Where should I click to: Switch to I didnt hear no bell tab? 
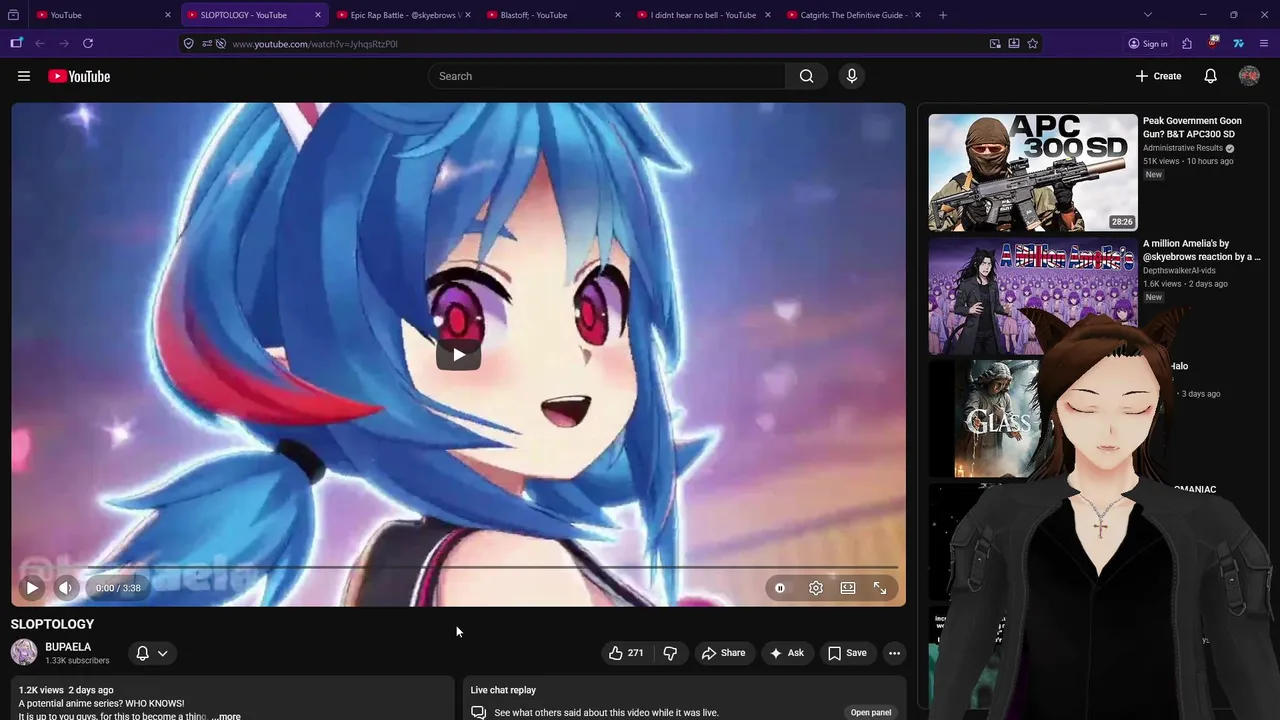tap(703, 15)
